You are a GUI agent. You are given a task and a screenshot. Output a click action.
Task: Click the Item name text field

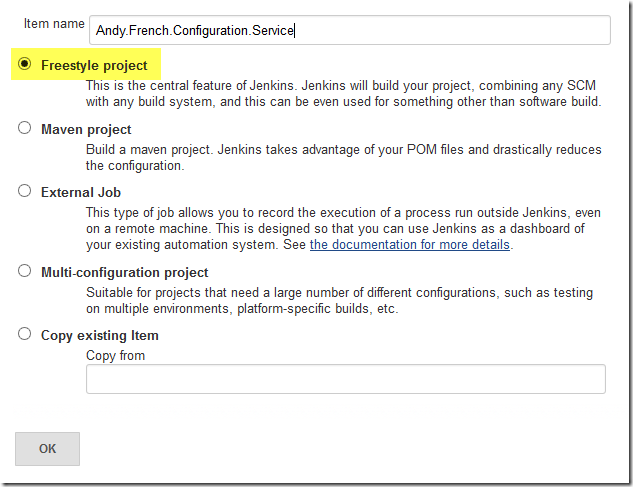349,30
